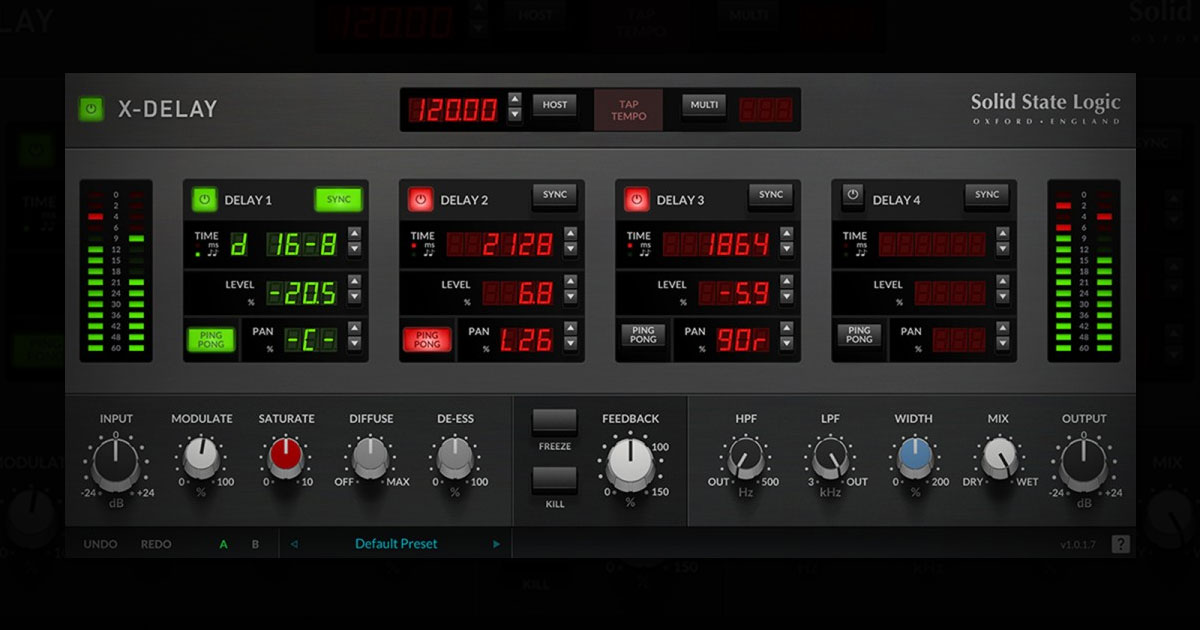This screenshot has height=630, width=1200.
Task: Click the Freeze button
Action: [555, 421]
